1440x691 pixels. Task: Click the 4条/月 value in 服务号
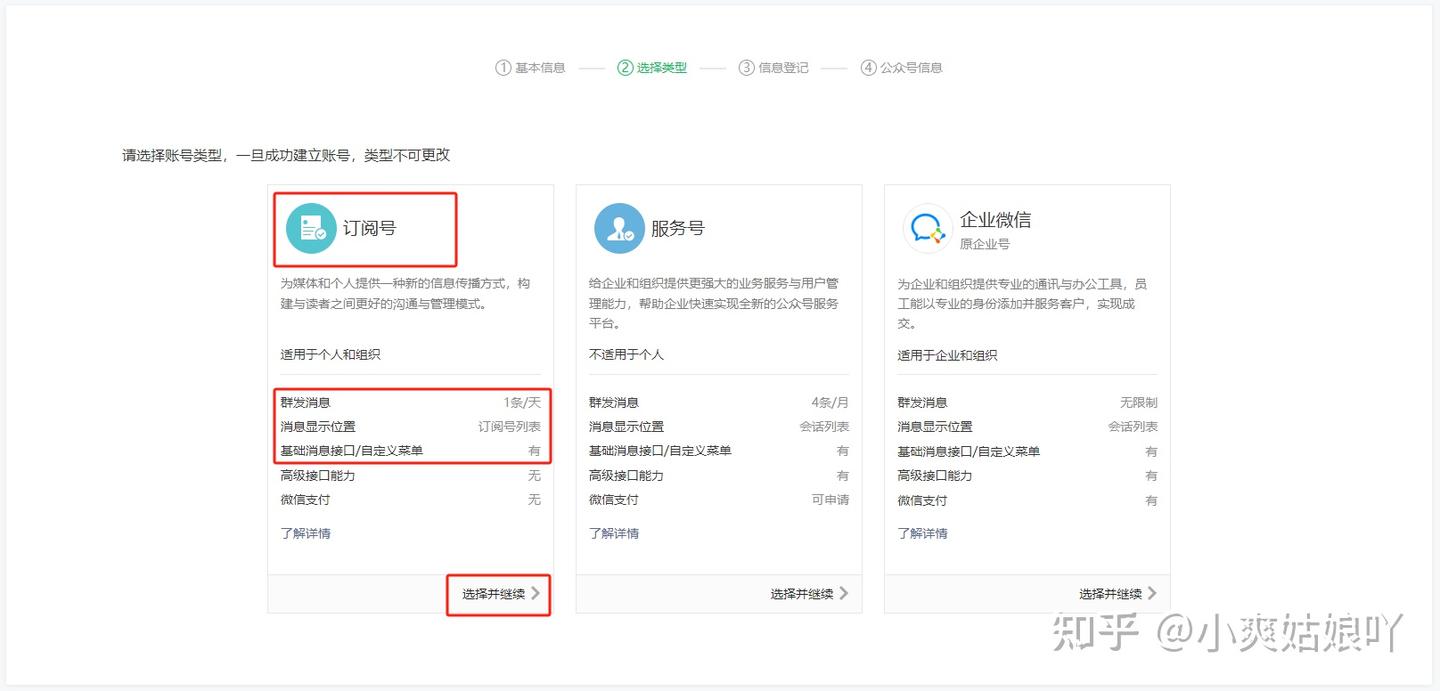point(830,402)
